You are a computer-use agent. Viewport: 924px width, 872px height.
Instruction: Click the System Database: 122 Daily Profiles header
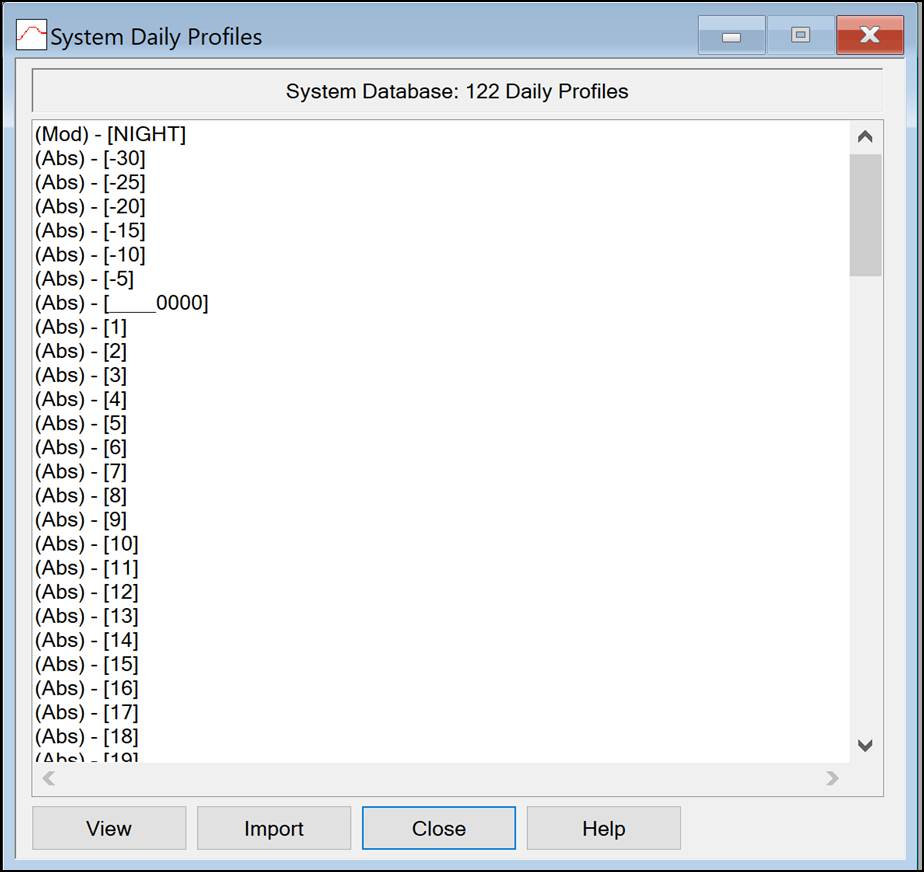tap(457, 91)
